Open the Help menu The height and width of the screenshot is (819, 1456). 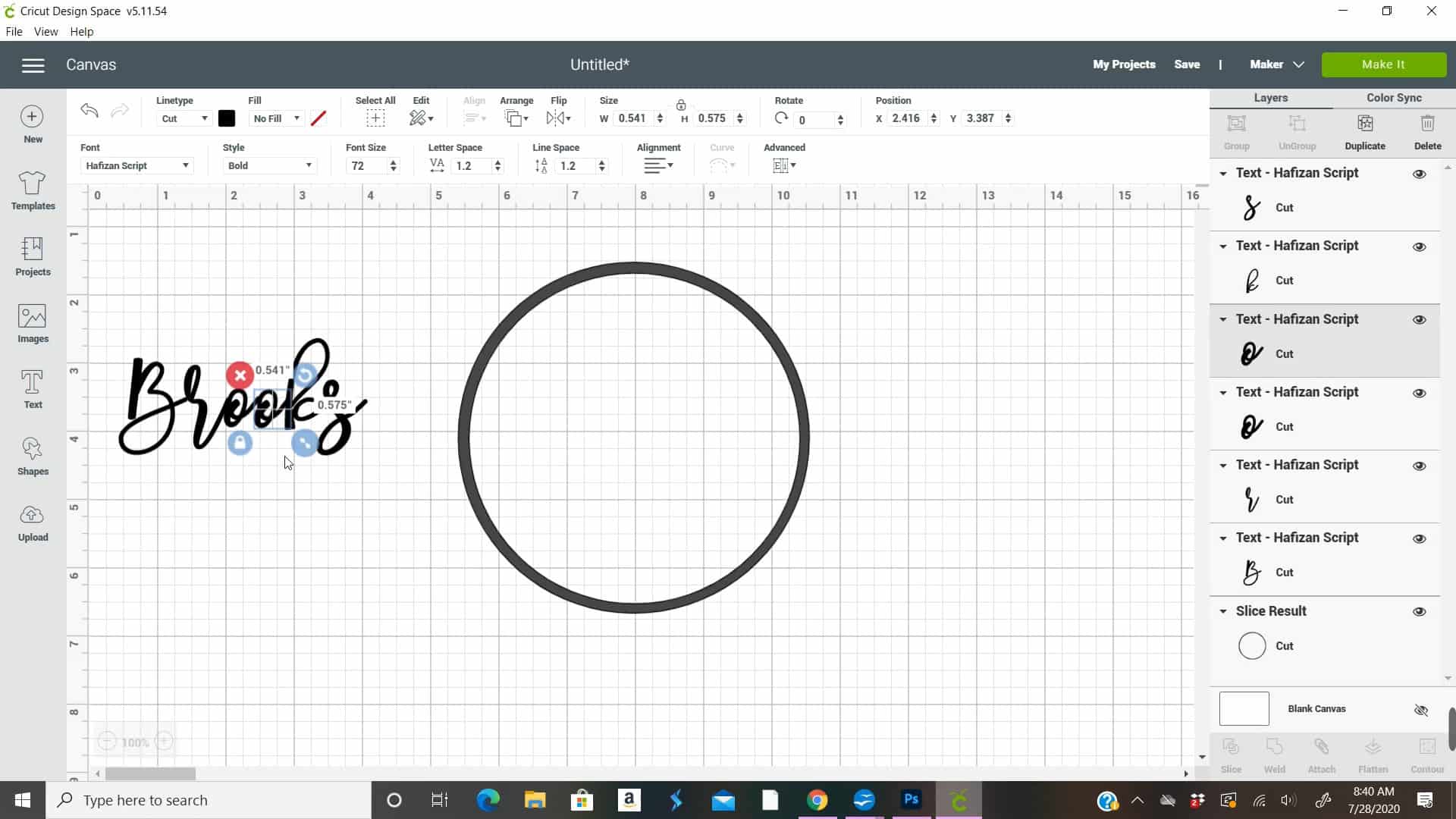coord(81,32)
